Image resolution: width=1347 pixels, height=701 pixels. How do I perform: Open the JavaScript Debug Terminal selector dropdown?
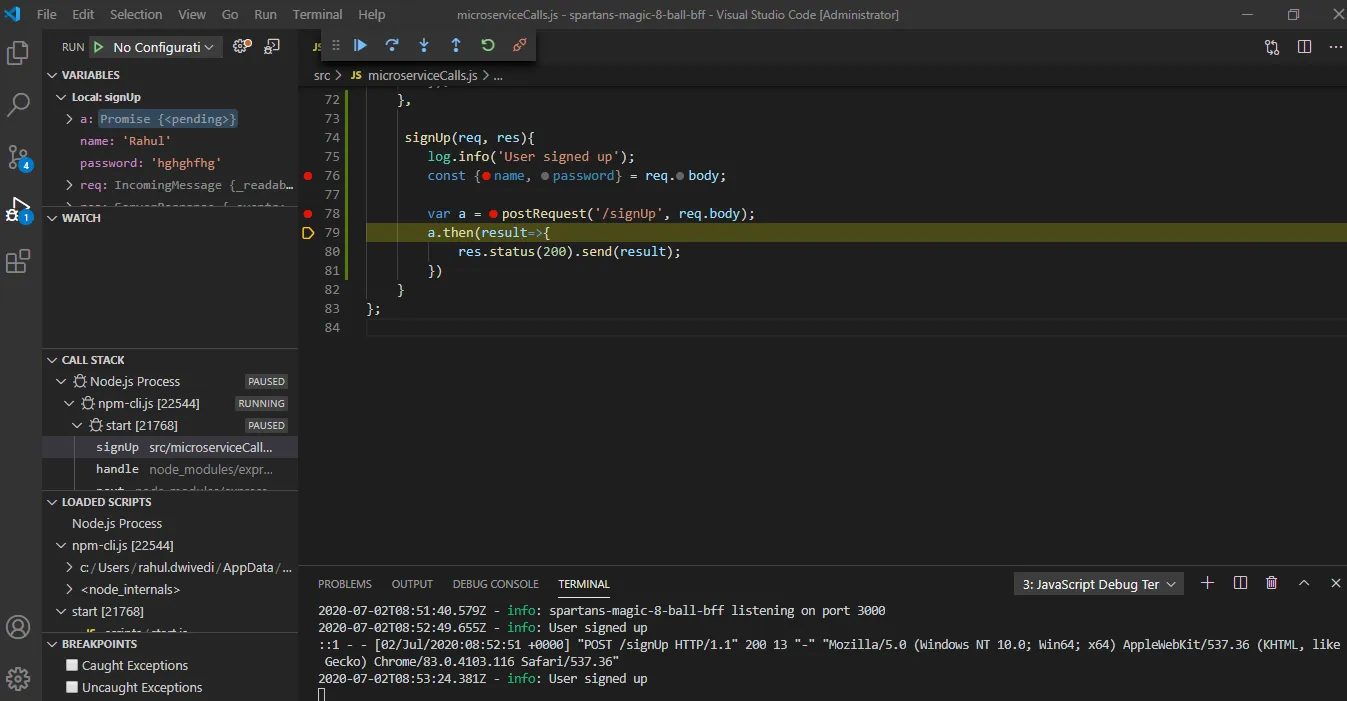click(x=1098, y=584)
